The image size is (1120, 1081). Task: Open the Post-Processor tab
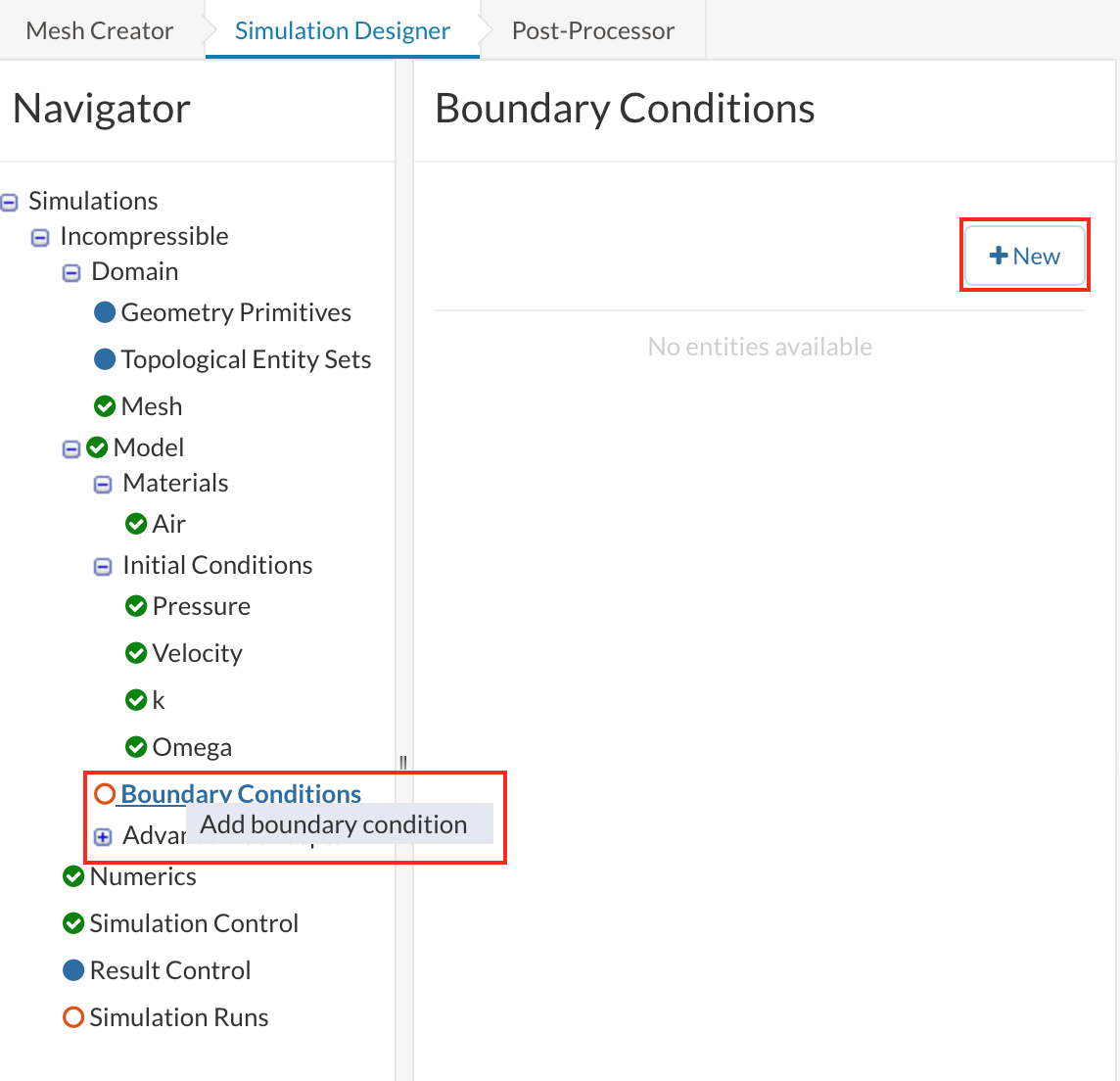tap(592, 30)
